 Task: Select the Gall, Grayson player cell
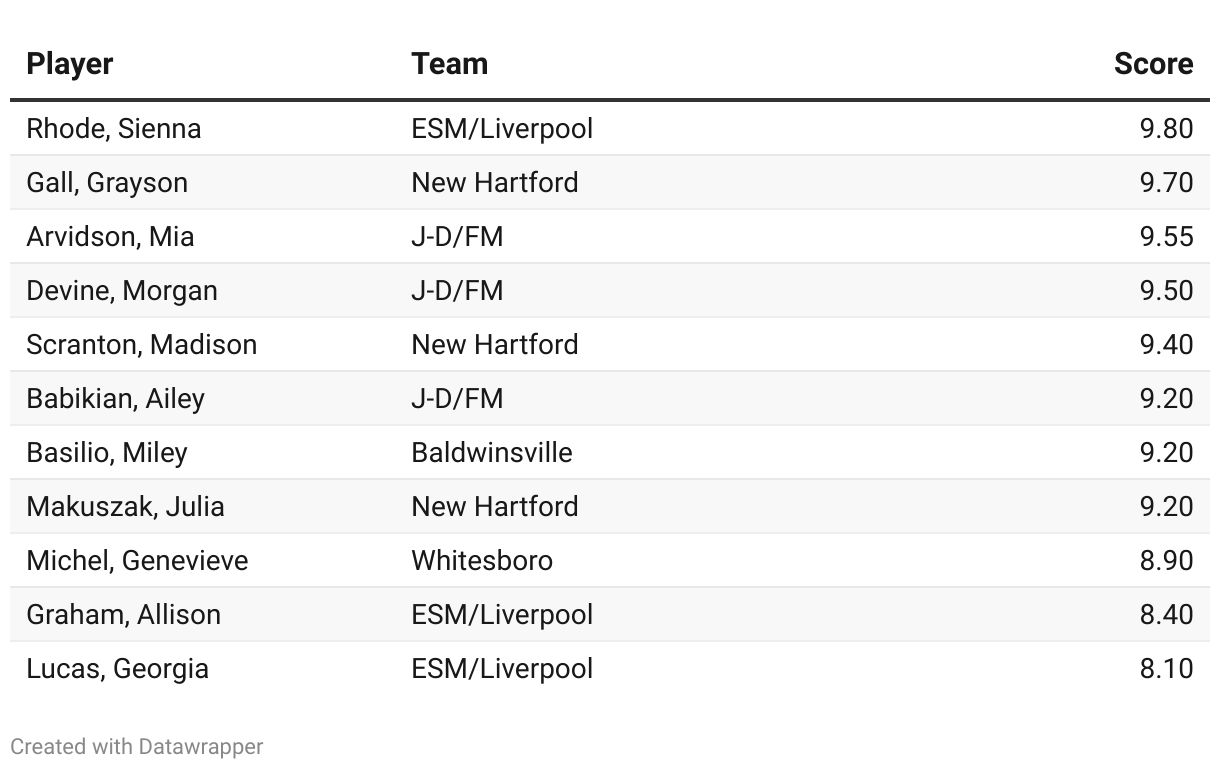click(x=107, y=183)
